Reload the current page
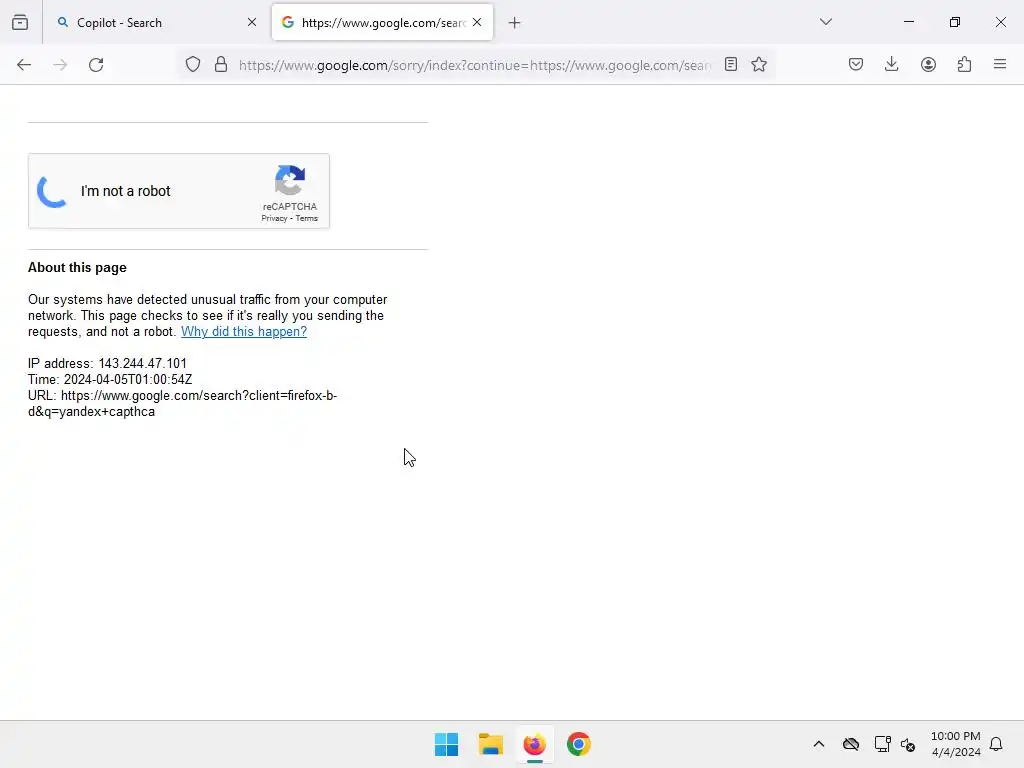Image resolution: width=1024 pixels, height=768 pixels. (96, 65)
